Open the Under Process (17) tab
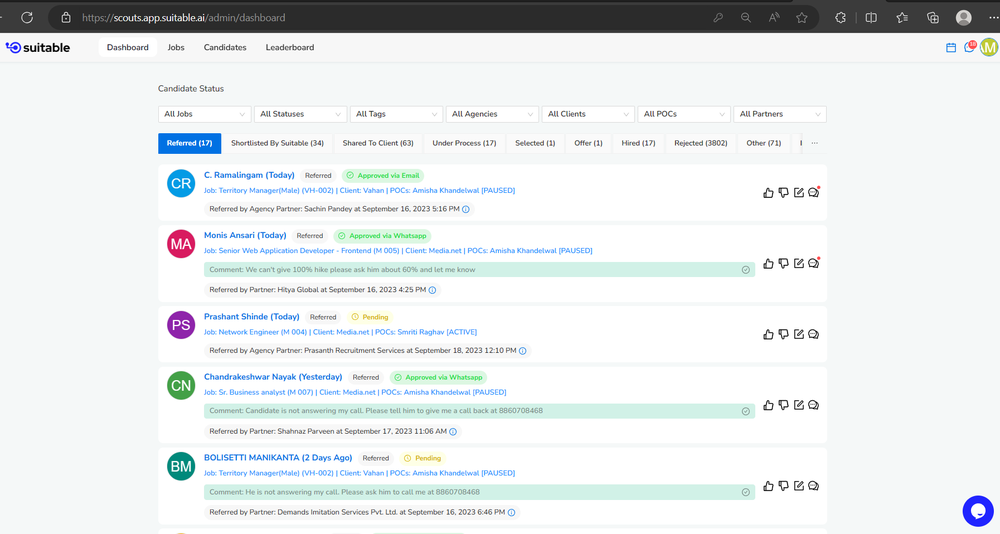This screenshot has width=1000, height=534. click(464, 144)
